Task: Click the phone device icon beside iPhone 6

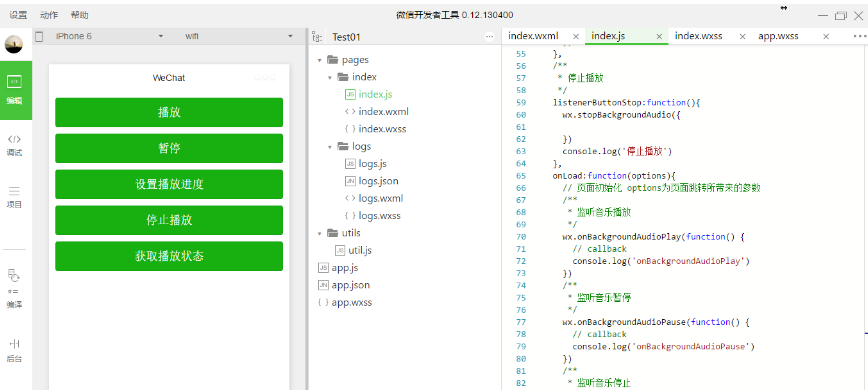Action: [x=39, y=37]
